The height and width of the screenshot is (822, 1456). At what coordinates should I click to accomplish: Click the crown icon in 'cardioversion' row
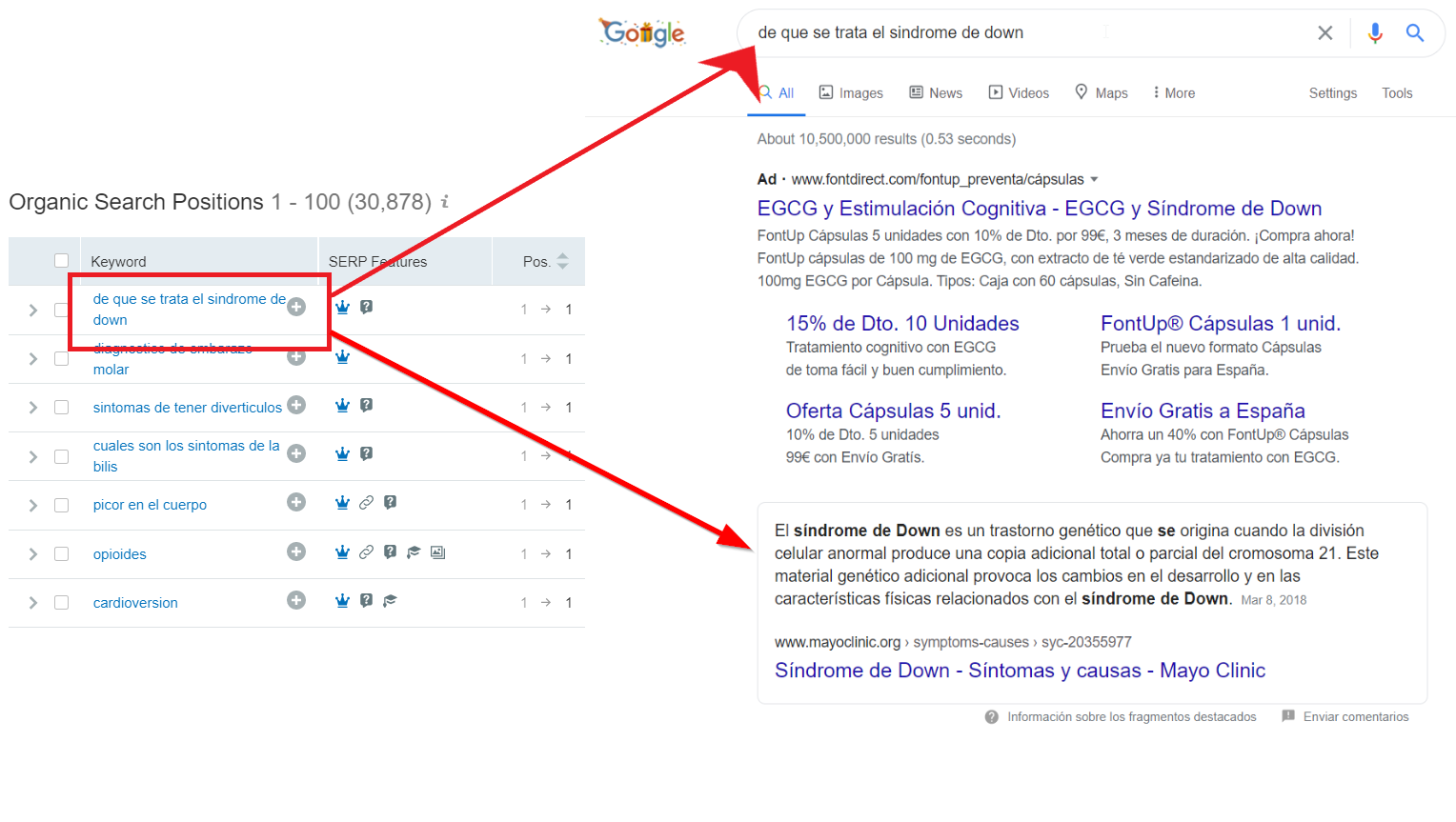tap(342, 601)
